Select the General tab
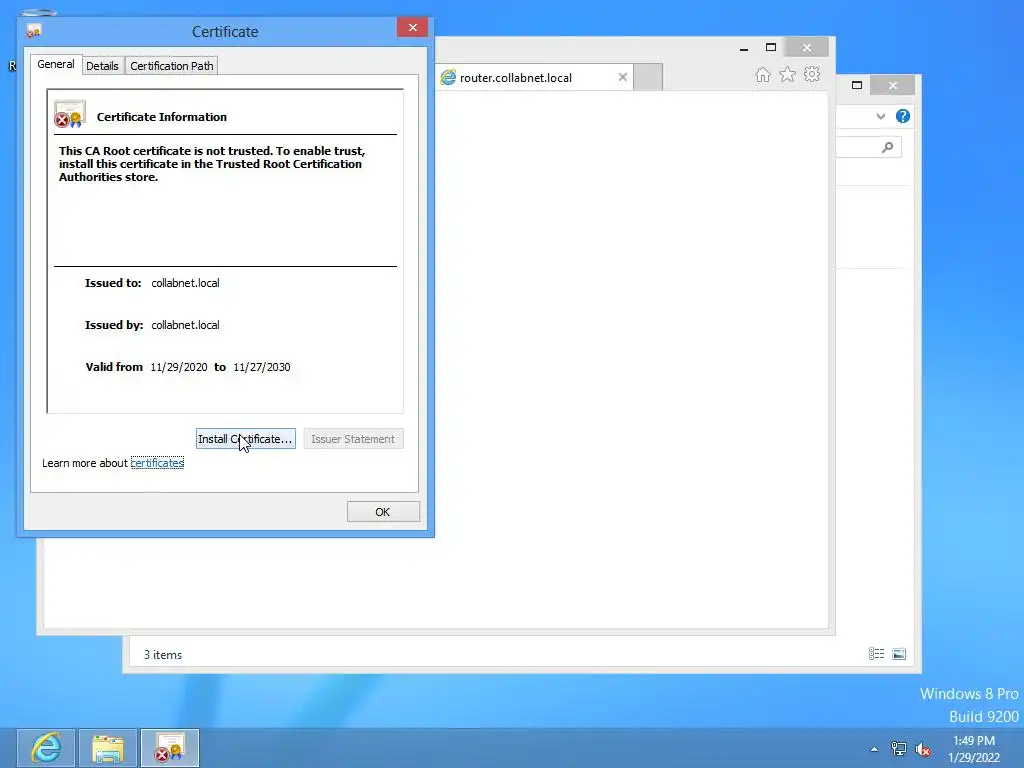Viewport: 1024px width, 768px height. coord(56,64)
